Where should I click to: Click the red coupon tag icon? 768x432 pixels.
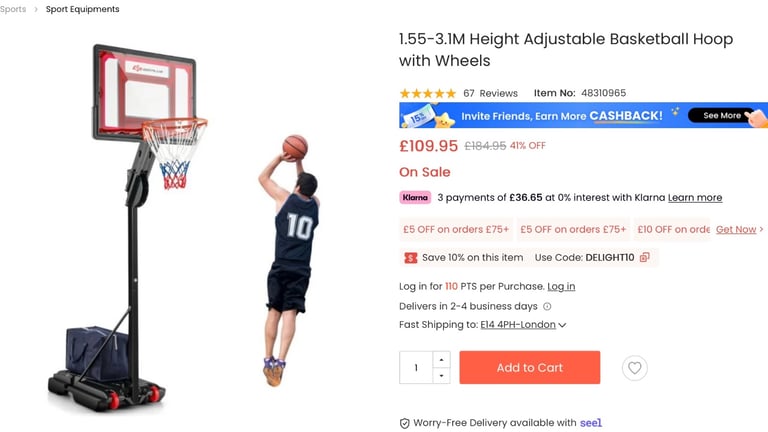coord(410,258)
